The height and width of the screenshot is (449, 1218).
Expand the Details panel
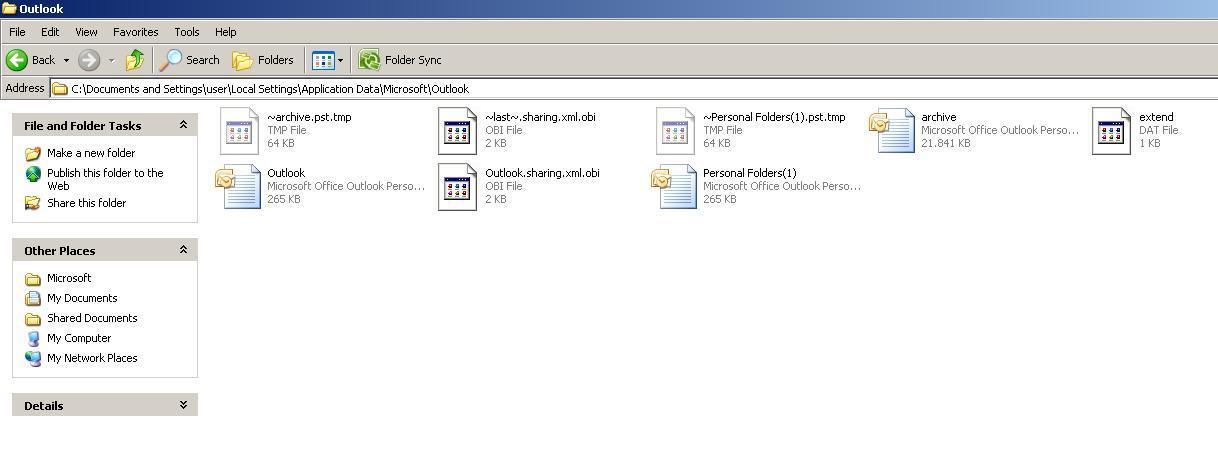point(183,405)
